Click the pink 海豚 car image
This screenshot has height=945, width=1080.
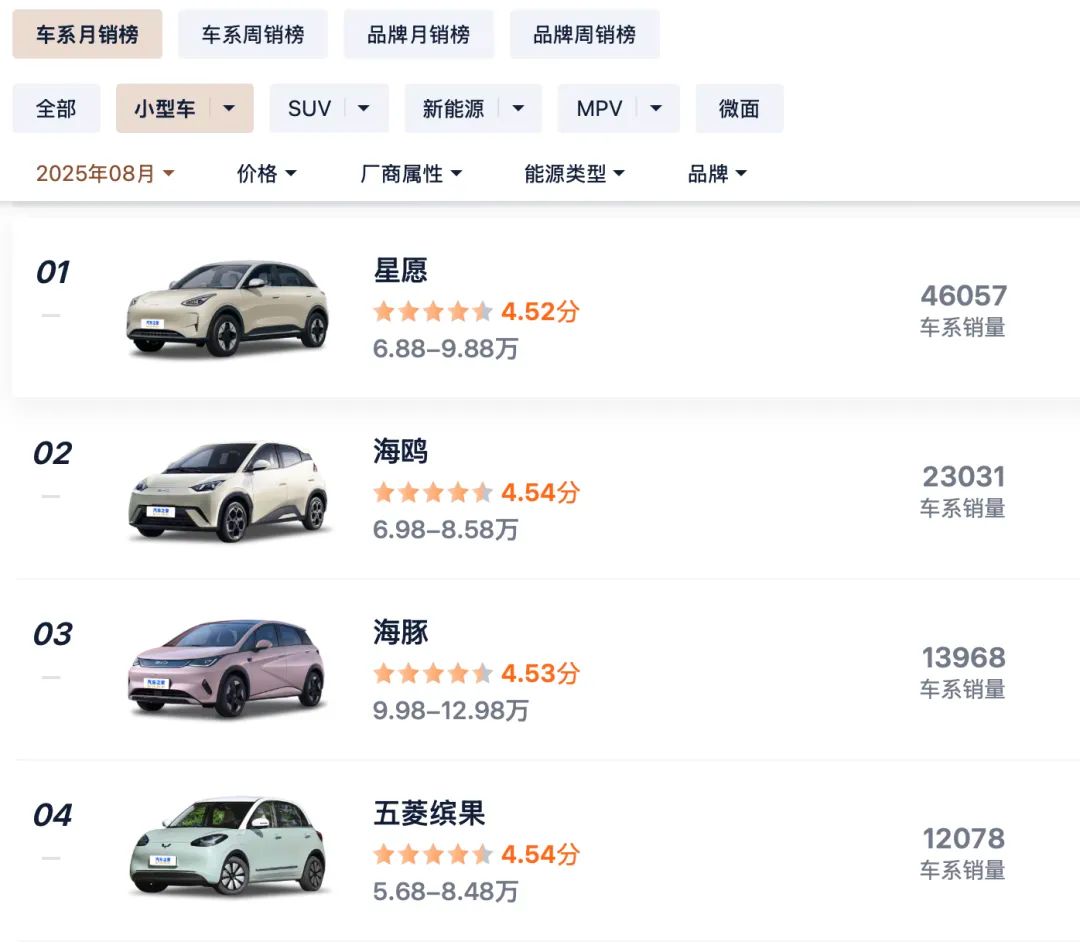[228, 669]
